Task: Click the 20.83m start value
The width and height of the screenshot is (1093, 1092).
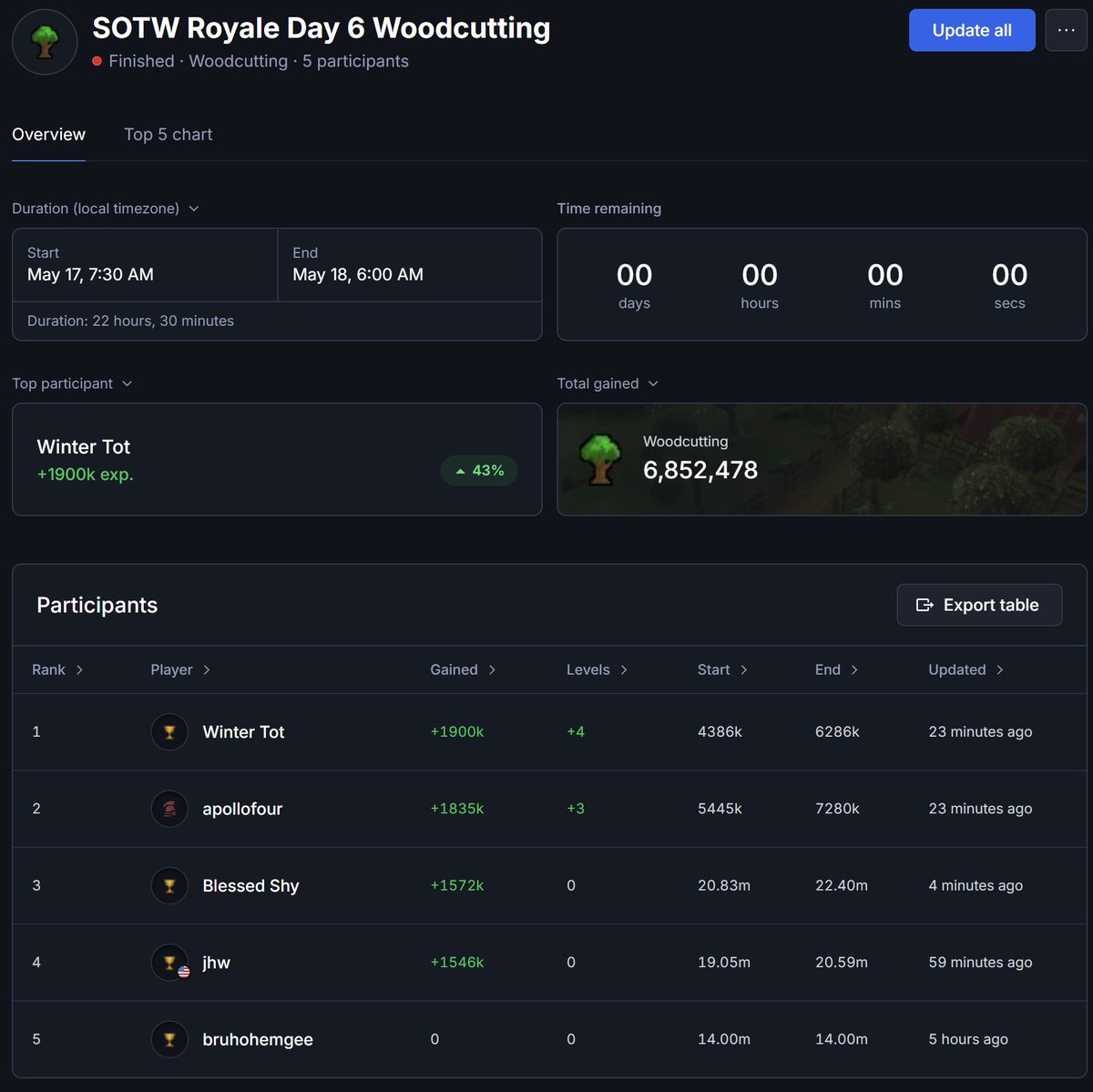Action: 724,885
